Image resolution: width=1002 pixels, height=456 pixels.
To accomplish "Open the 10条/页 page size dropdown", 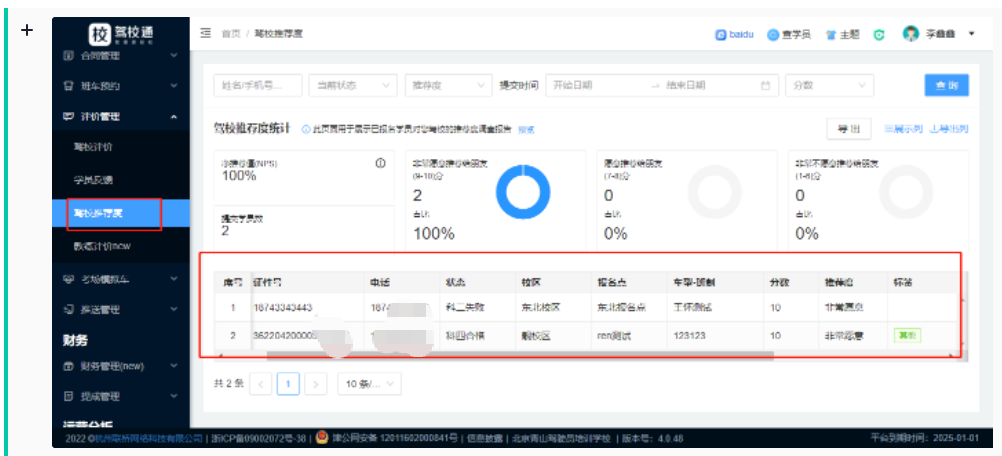I will coord(369,384).
